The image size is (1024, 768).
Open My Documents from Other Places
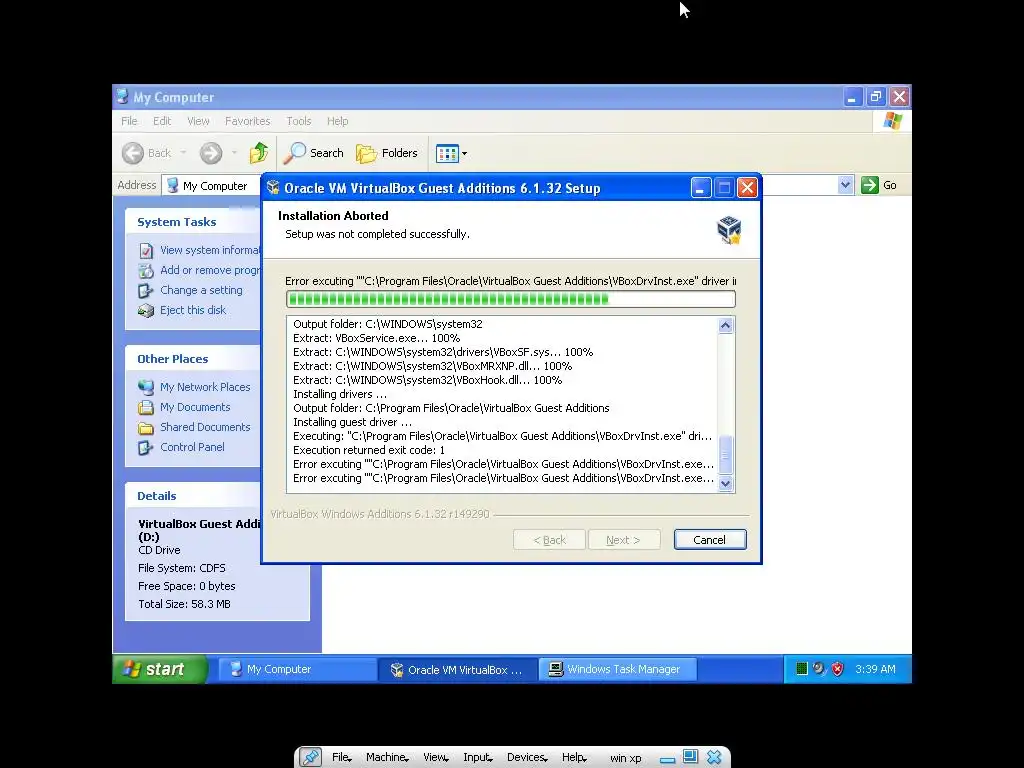184,407
